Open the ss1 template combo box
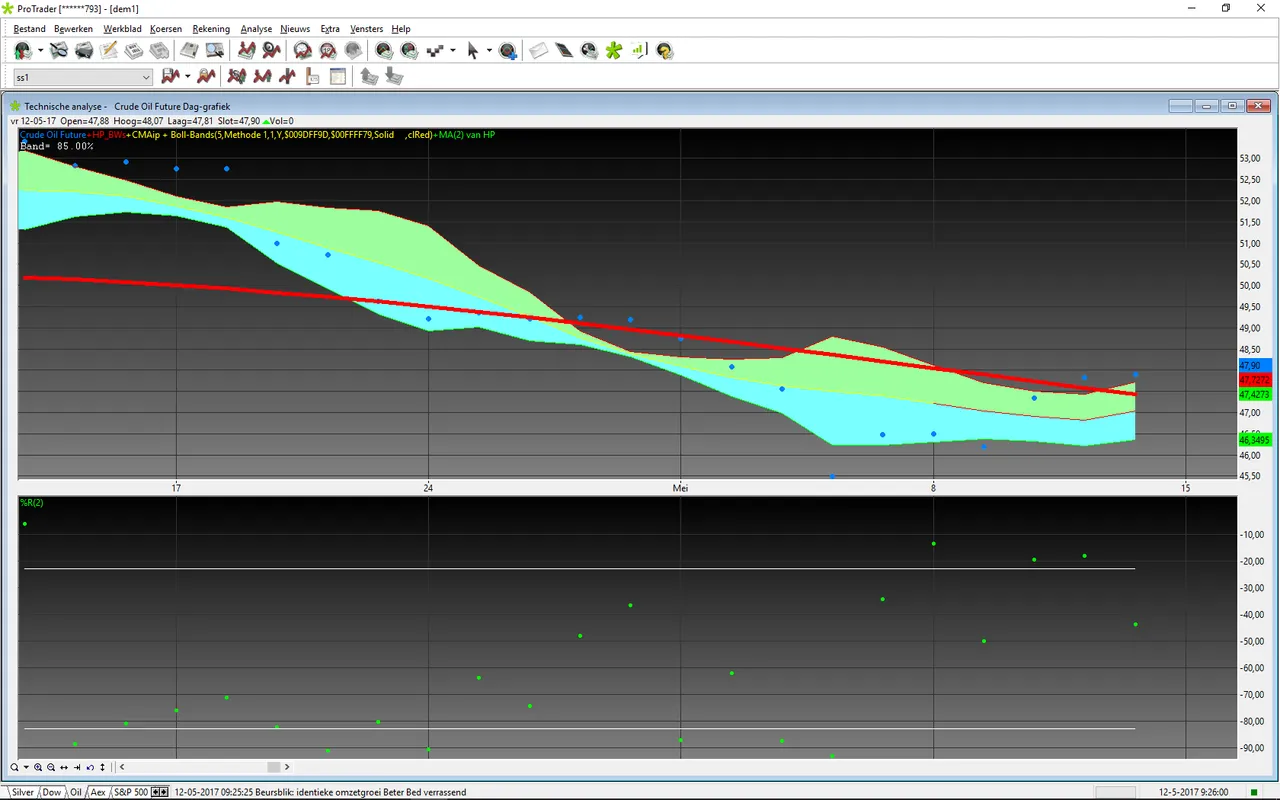1280x800 pixels. point(83,77)
